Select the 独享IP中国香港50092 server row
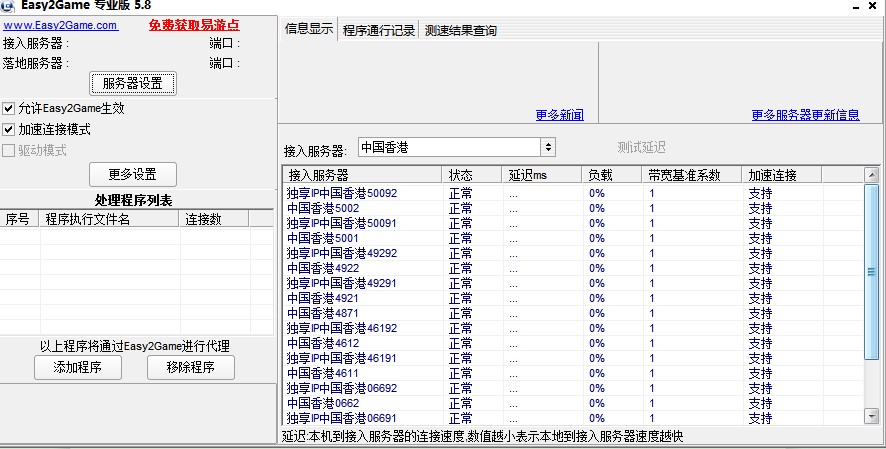The width and height of the screenshot is (886, 449). pyautogui.click(x=342, y=193)
